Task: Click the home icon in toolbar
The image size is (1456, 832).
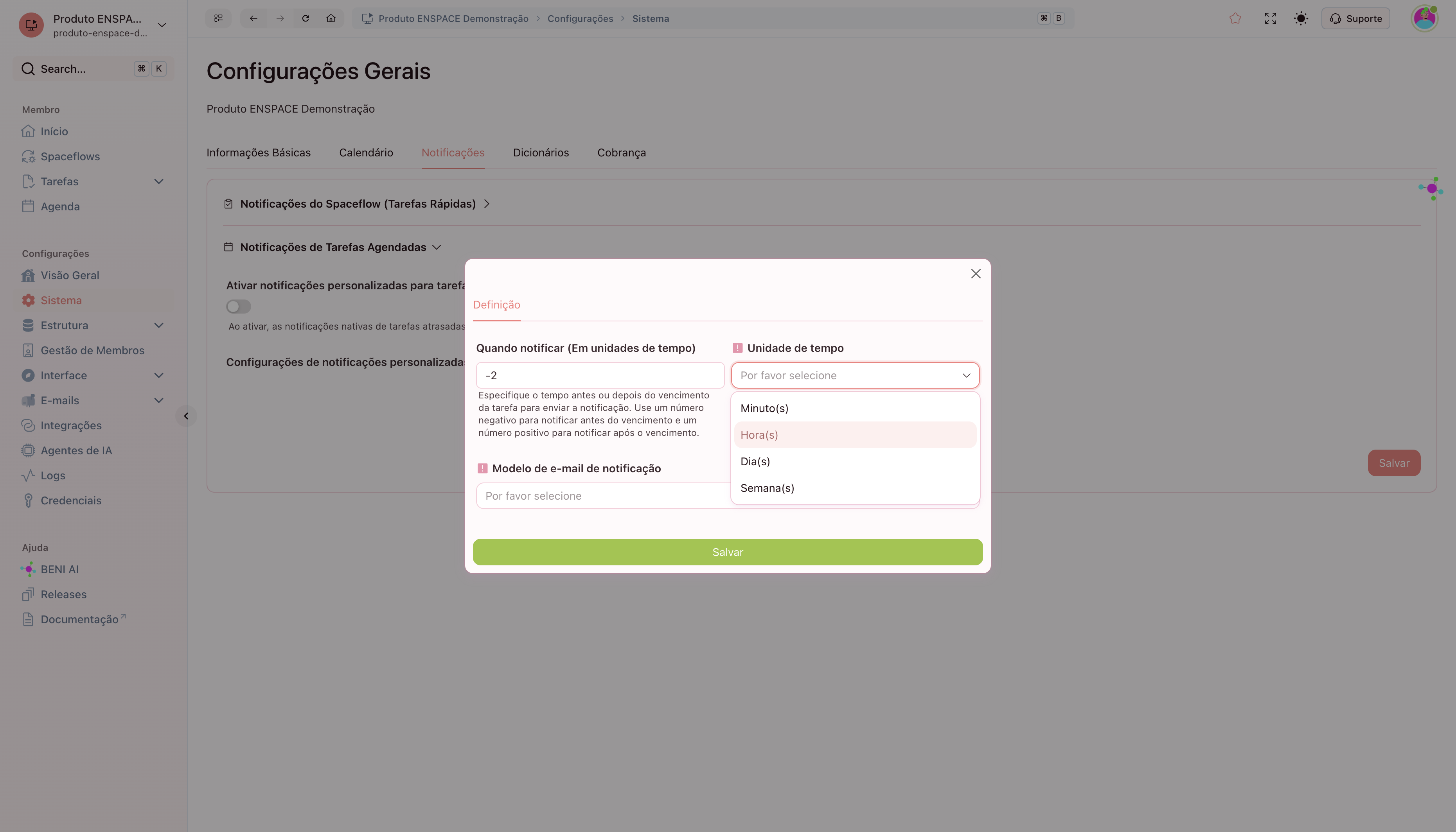Action: pos(331,18)
